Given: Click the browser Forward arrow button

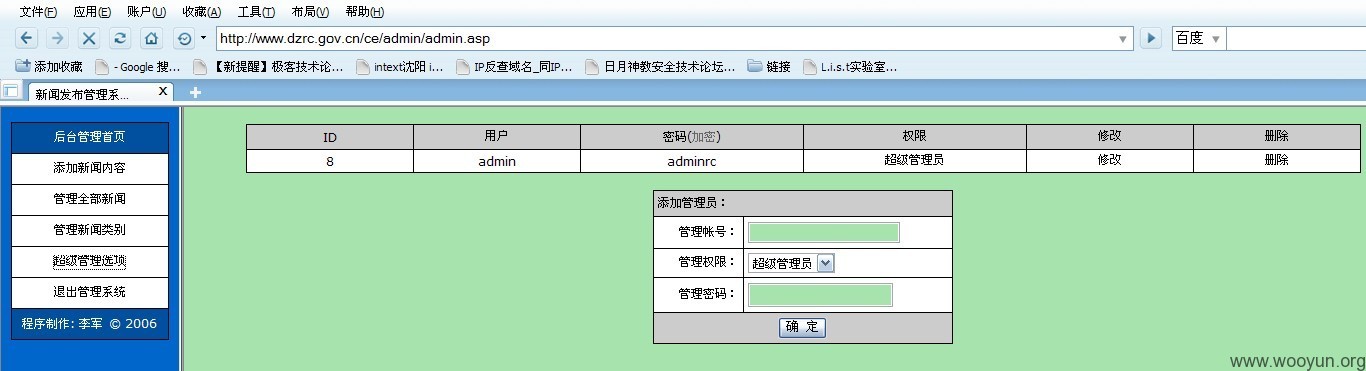Looking at the screenshot, I should [x=58, y=38].
